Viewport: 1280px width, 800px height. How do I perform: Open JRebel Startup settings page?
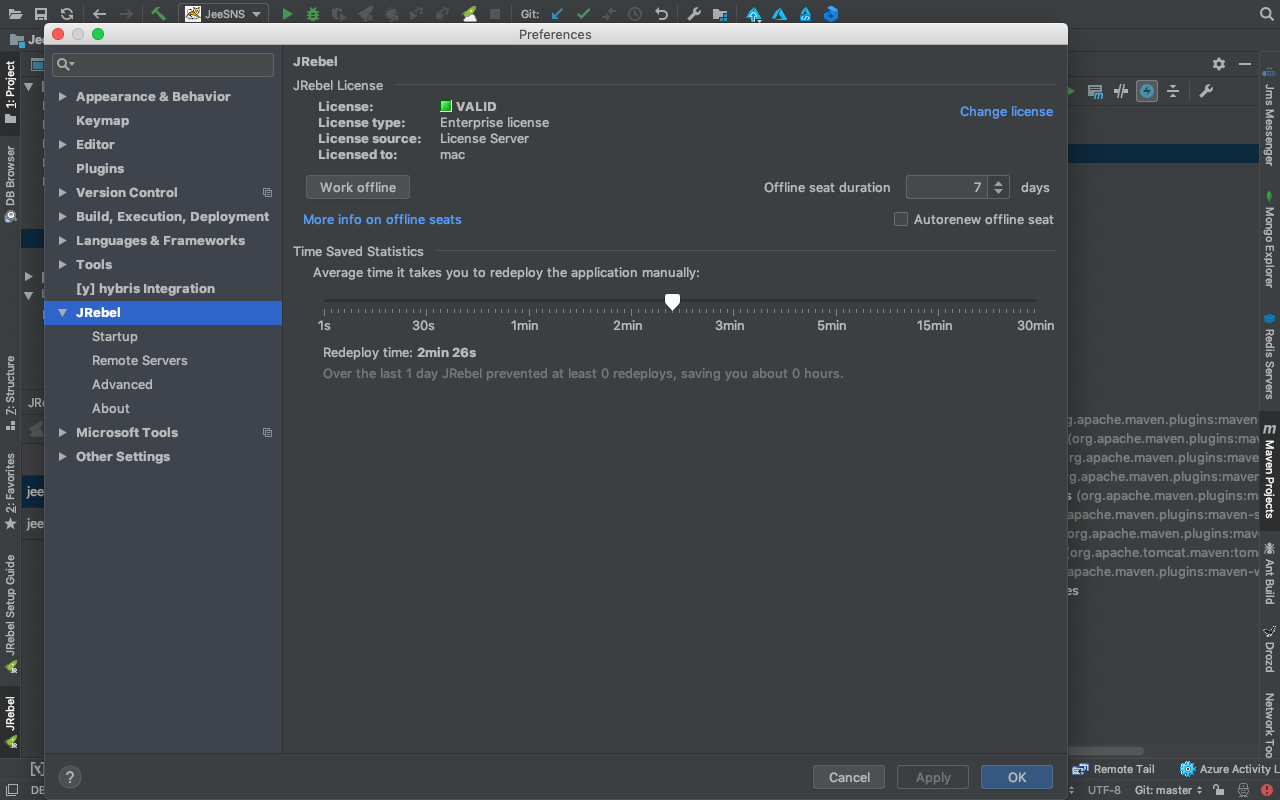(x=115, y=336)
